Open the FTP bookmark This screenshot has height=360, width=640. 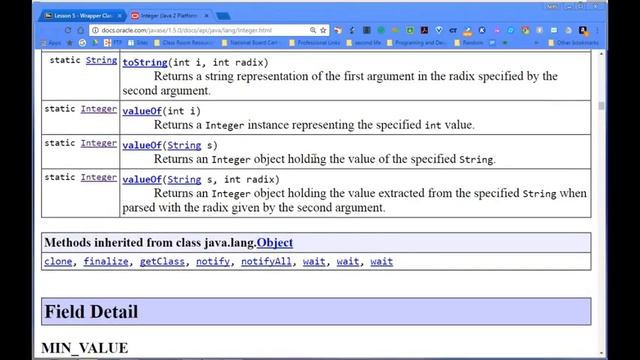point(113,42)
